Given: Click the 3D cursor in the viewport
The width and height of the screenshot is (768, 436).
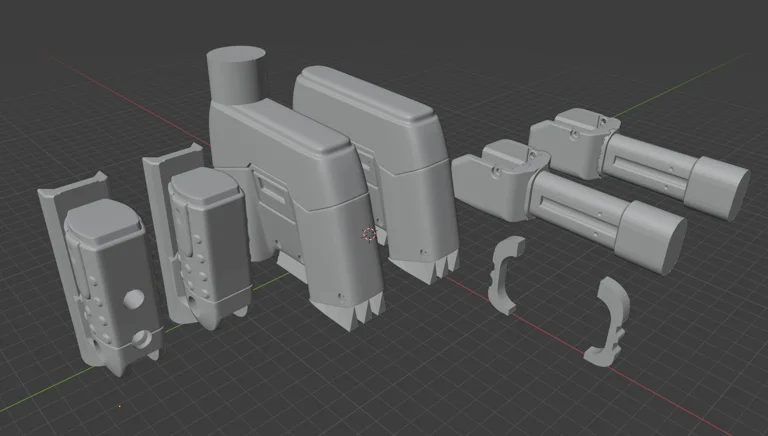Looking at the screenshot, I should [x=369, y=233].
